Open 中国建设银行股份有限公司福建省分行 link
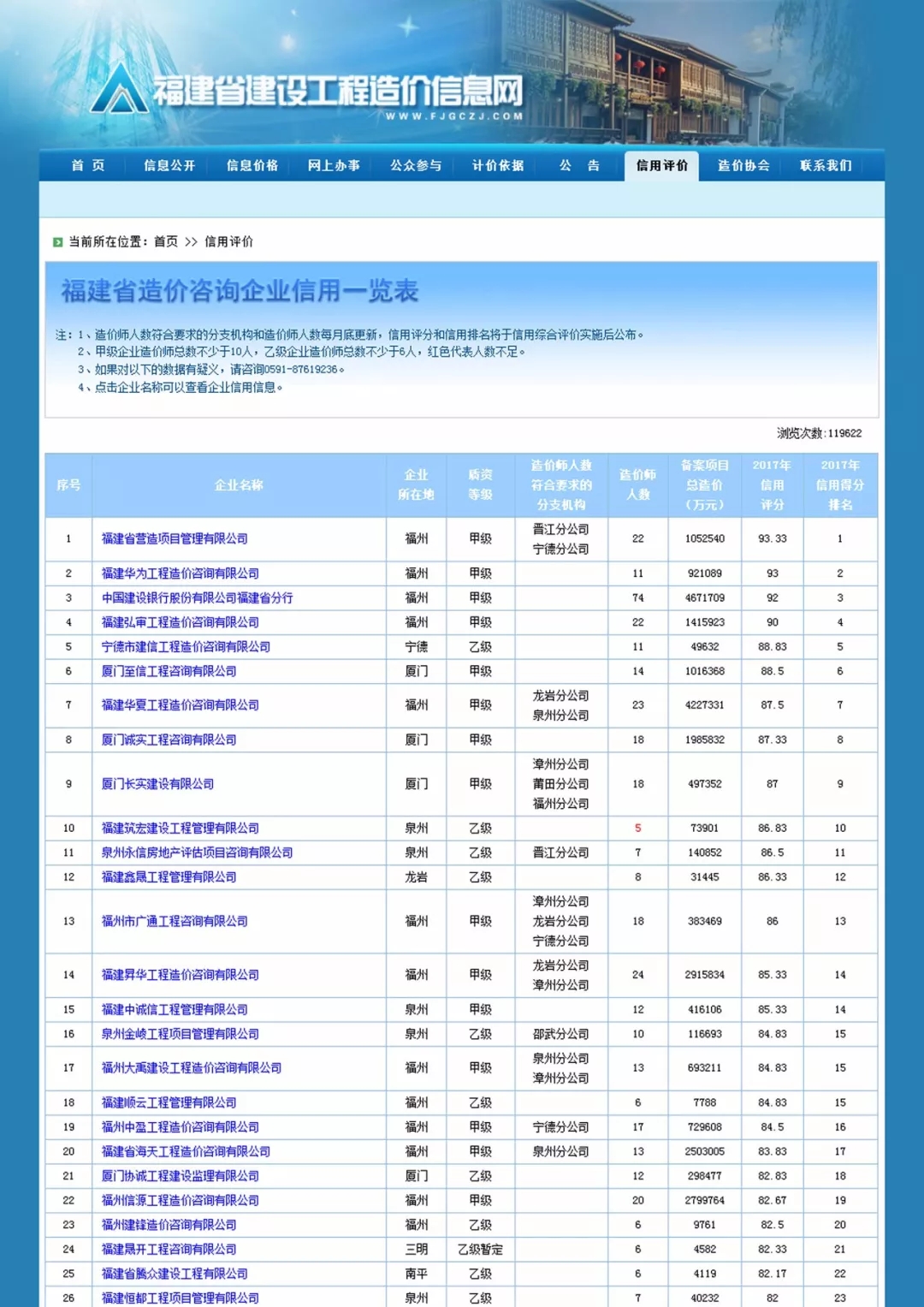 (x=197, y=597)
